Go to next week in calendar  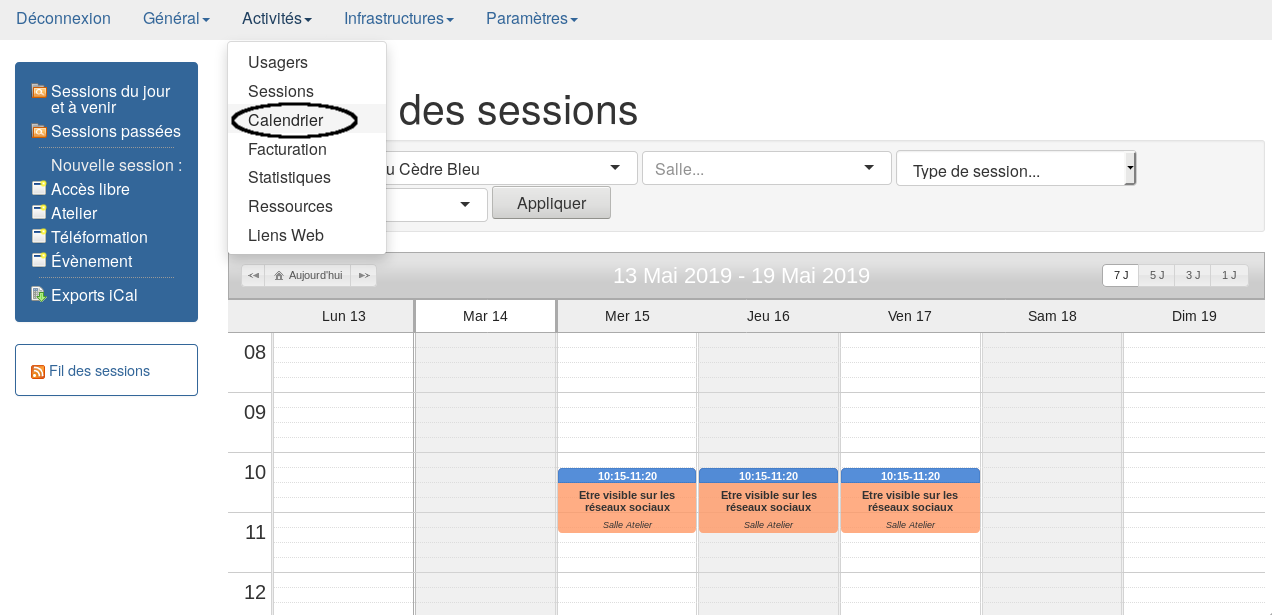point(364,275)
